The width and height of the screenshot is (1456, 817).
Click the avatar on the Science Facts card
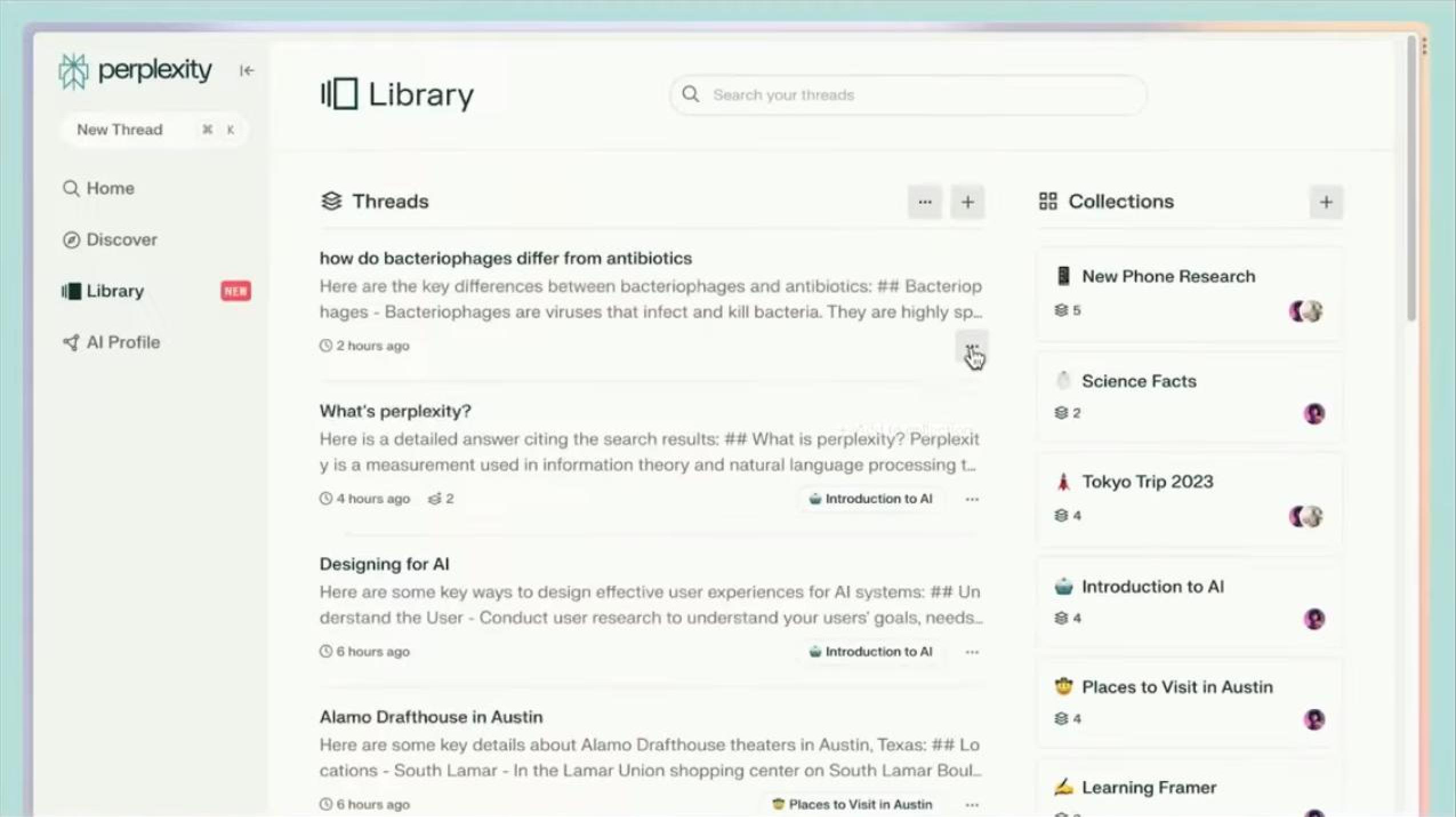click(x=1314, y=413)
